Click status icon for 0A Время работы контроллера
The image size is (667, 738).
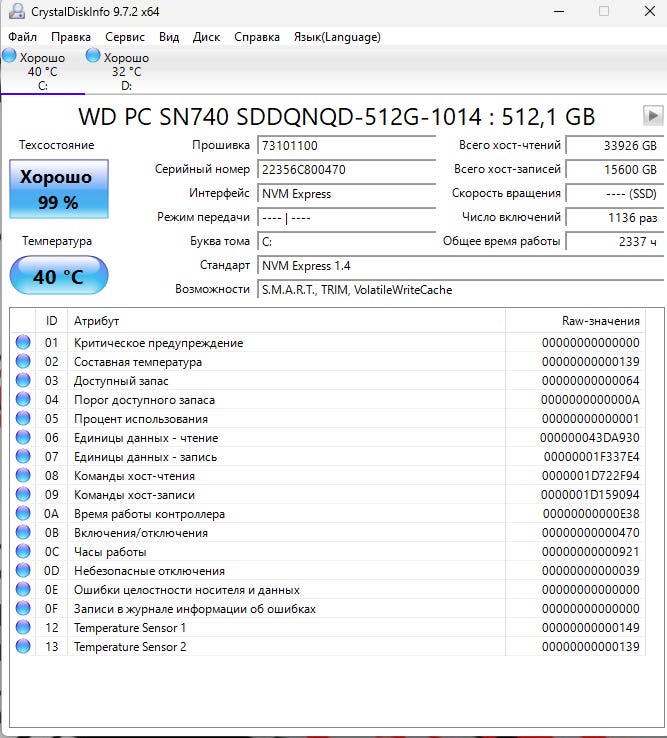(23, 513)
